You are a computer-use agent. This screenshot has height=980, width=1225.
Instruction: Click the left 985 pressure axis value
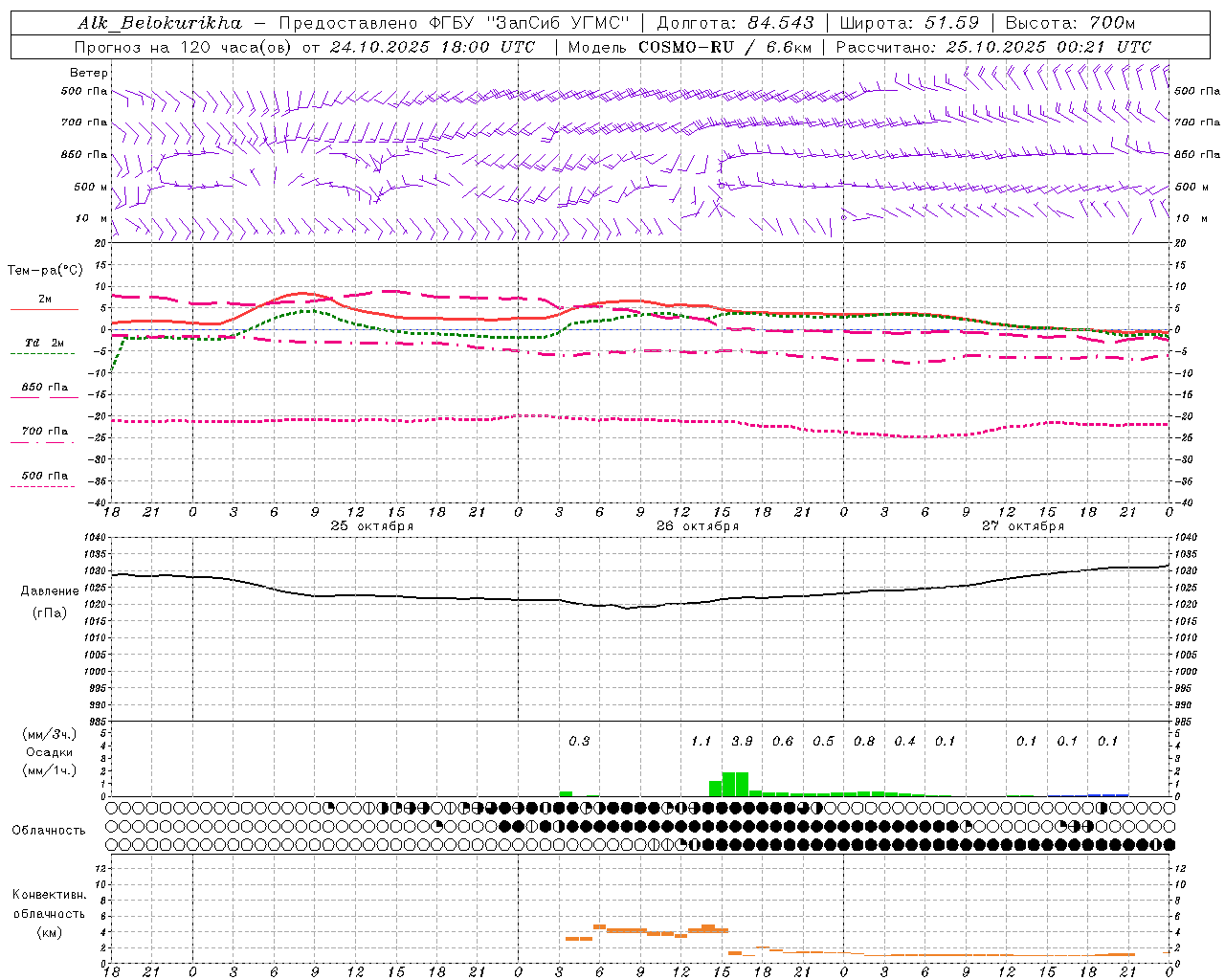pos(98,722)
